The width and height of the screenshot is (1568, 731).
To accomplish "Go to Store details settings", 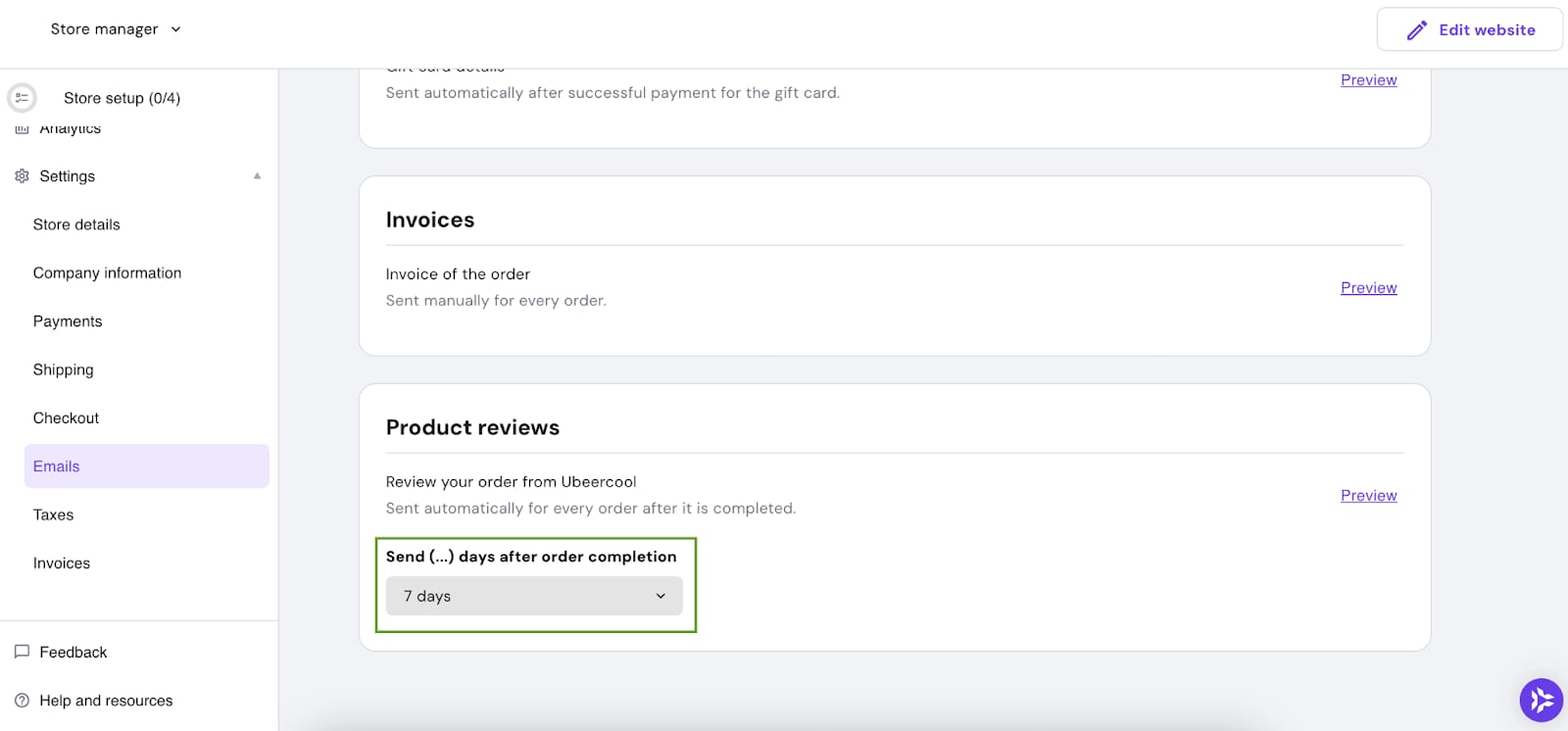I will tap(76, 224).
